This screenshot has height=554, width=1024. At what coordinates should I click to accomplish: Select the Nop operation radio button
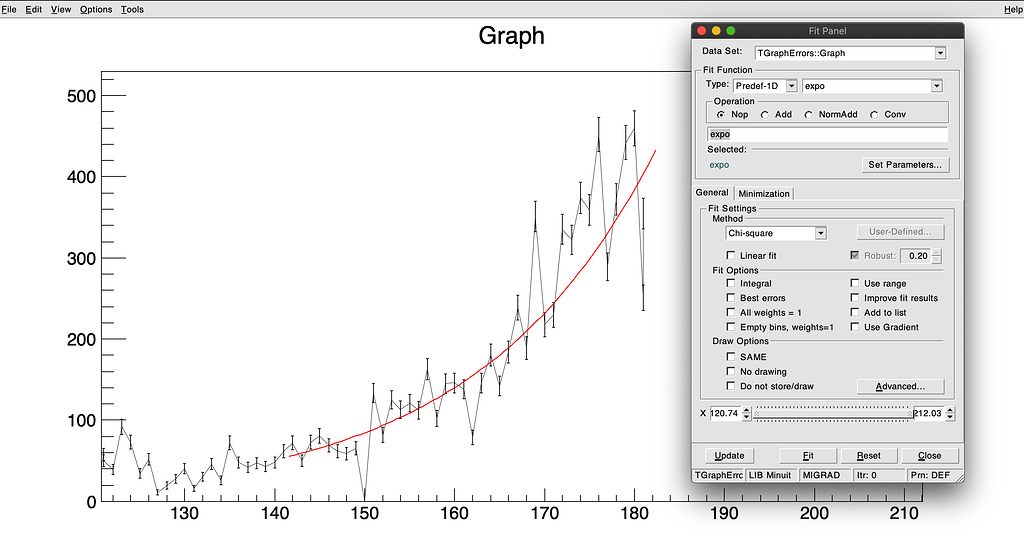pyautogui.click(x=721, y=114)
